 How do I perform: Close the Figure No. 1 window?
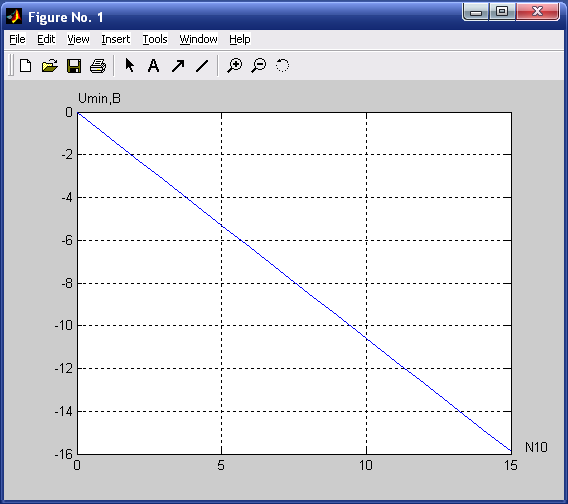538,12
